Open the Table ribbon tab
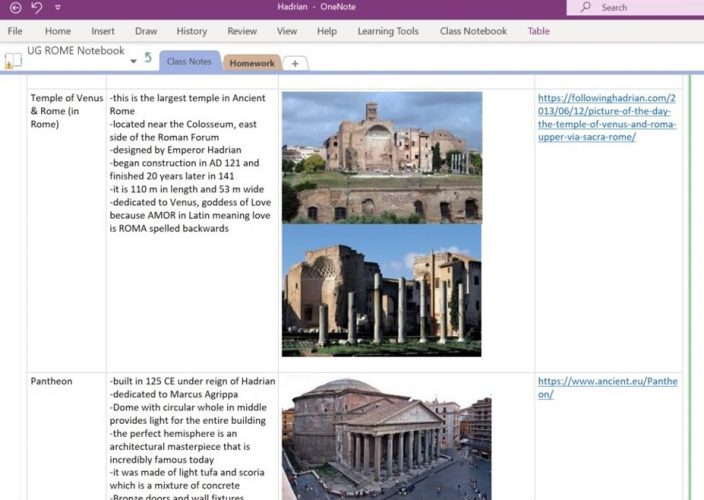 [x=539, y=31]
